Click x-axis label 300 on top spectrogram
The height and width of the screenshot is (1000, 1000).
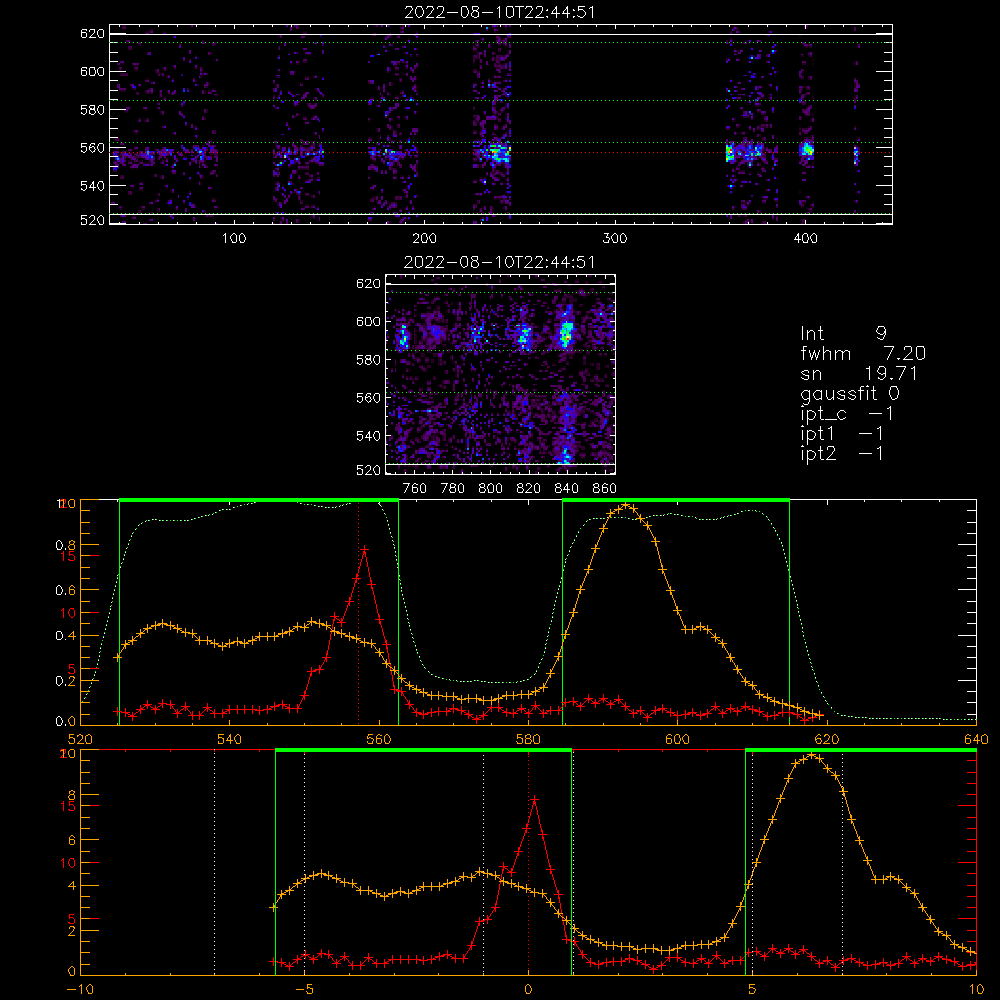(615, 239)
